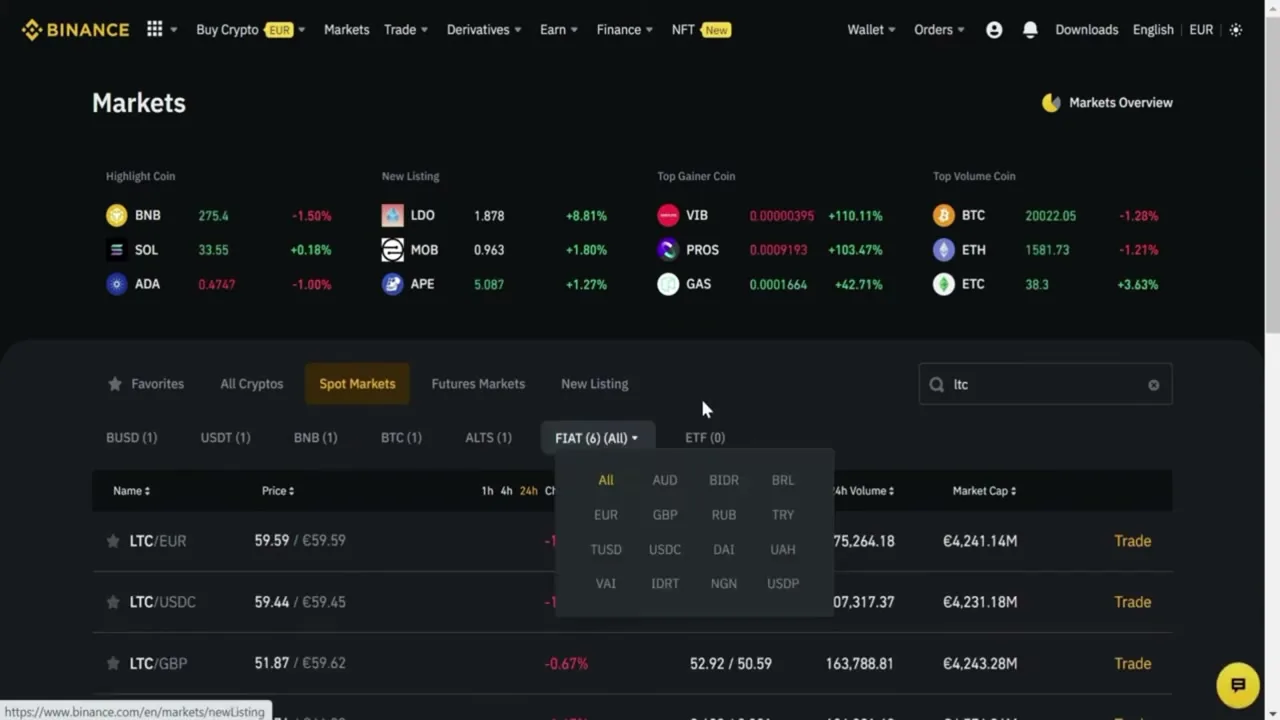The width and height of the screenshot is (1280, 720).
Task: Favorite the LTC/GBP pair star
Action: click(113, 663)
